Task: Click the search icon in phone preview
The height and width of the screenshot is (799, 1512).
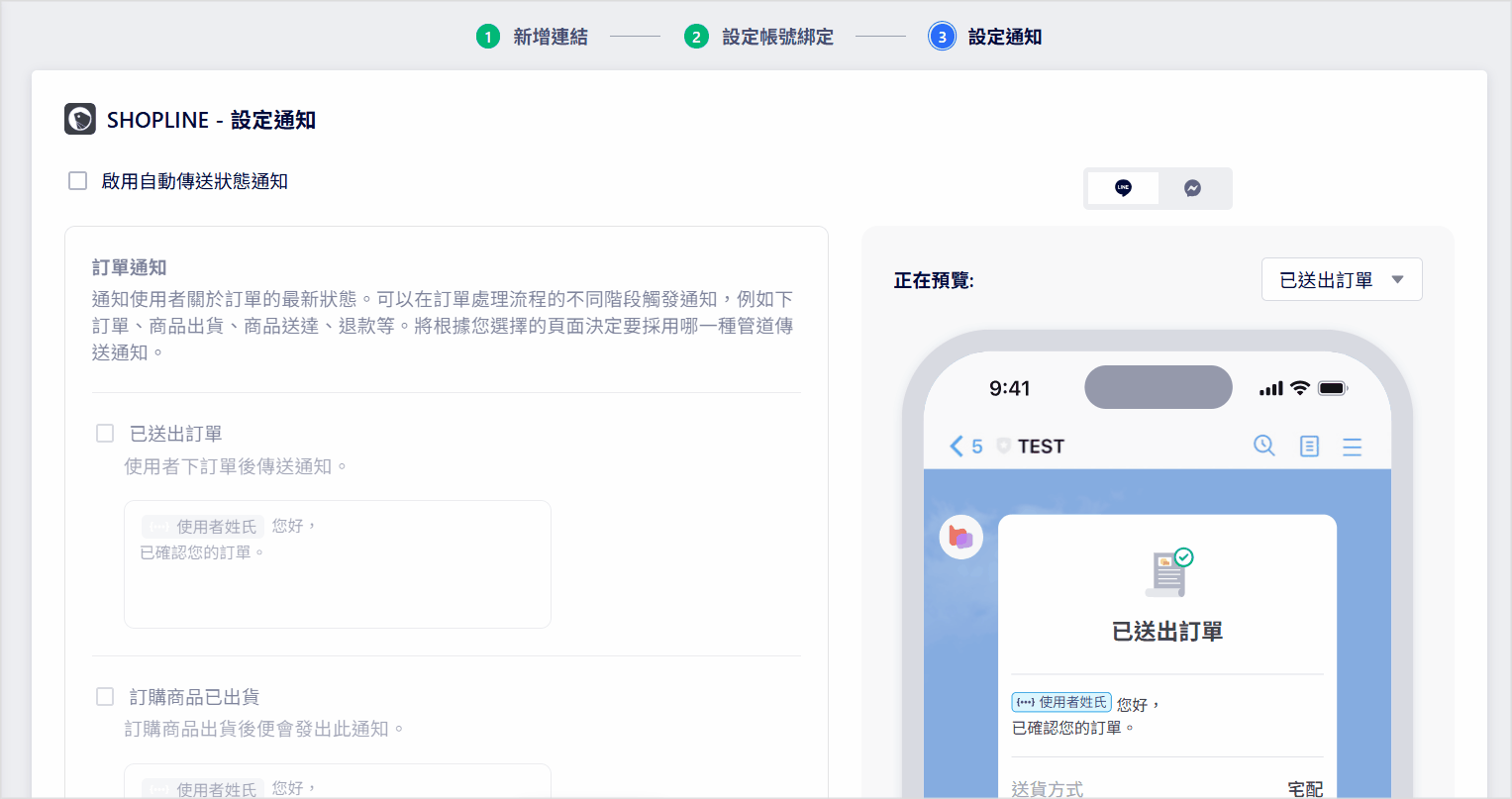Action: point(1264,446)
